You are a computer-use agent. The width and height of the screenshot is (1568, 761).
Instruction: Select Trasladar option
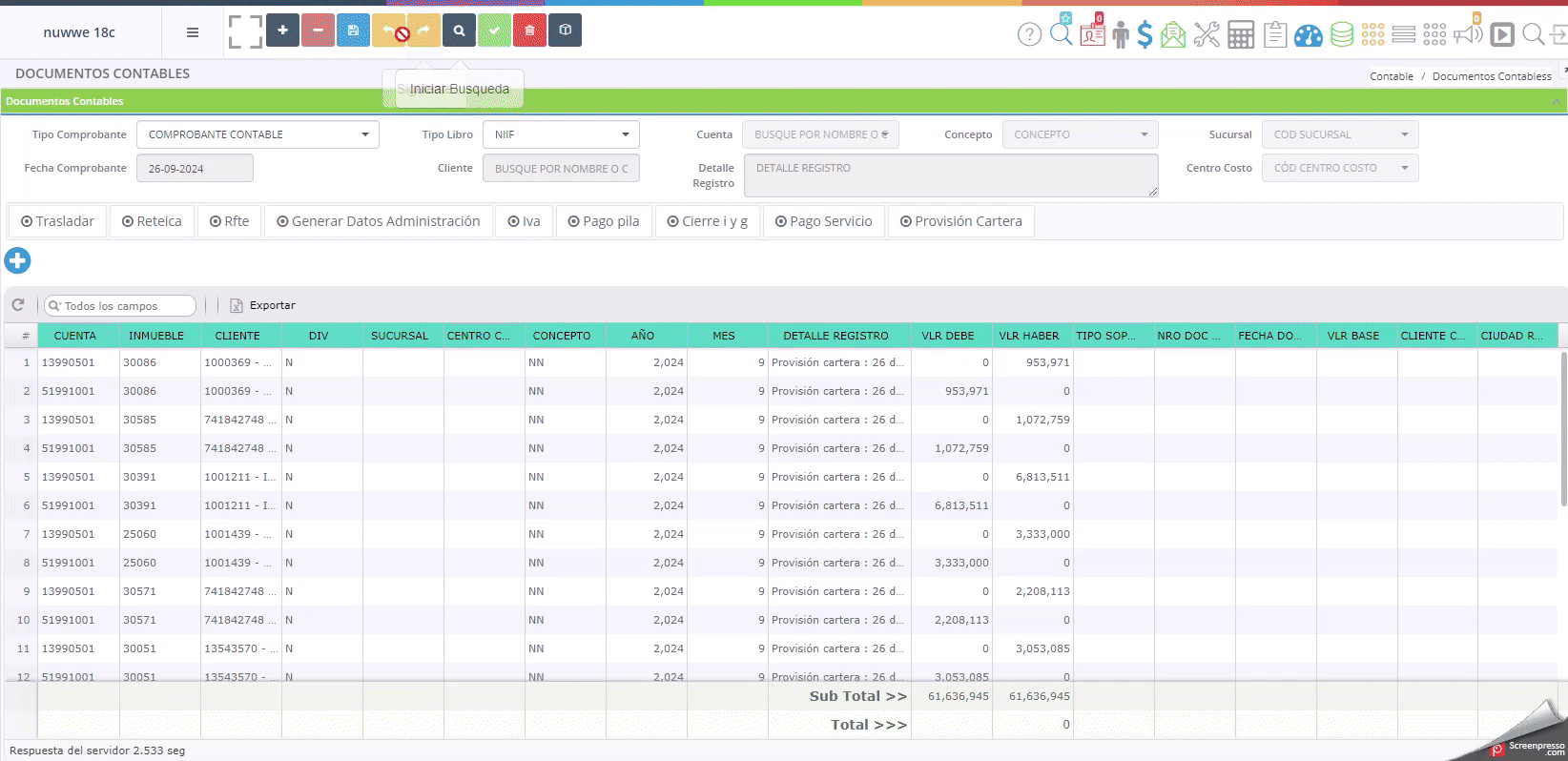[x=57, y=221]
